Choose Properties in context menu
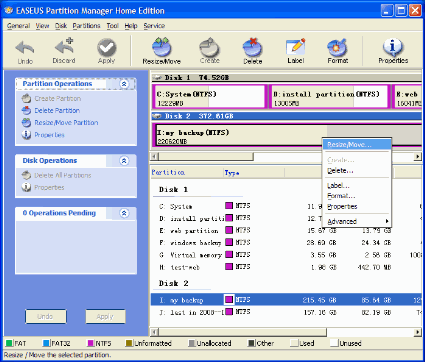This screenshot has width=425, height=362. pos(357,206)
